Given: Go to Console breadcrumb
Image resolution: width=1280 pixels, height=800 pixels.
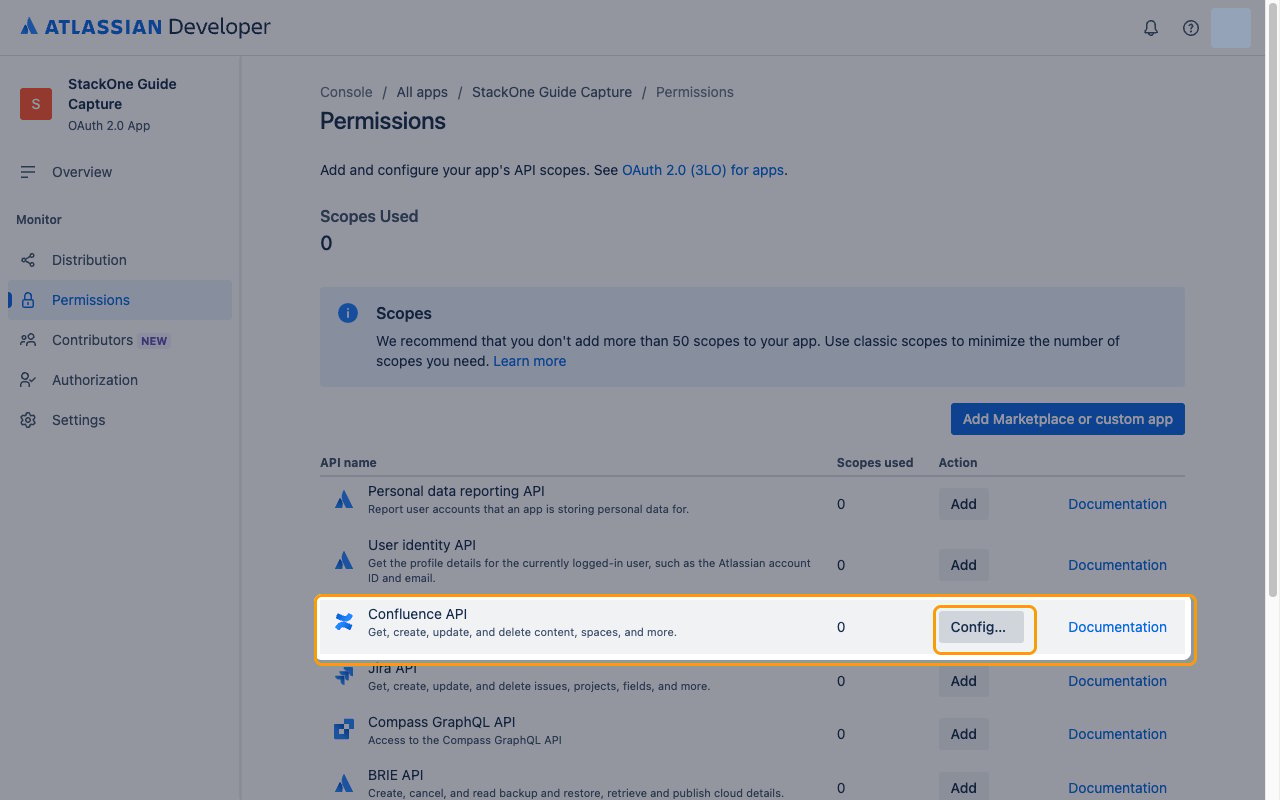Looking at the screenshot, I should point(346,92).
